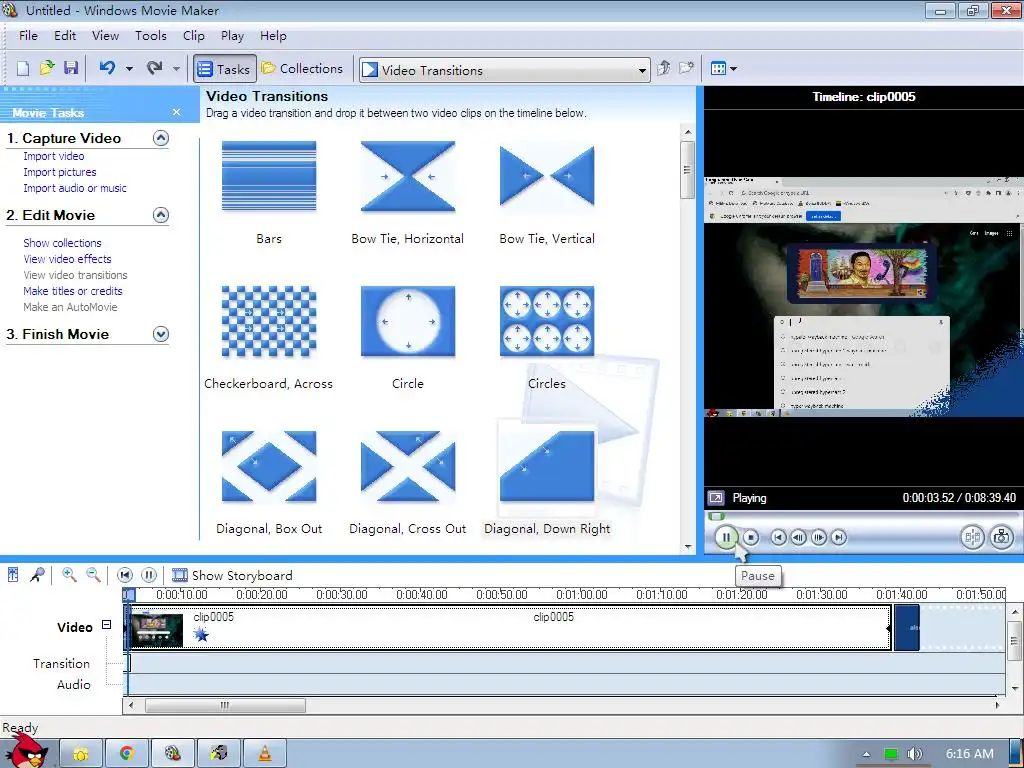Select the Bow Tie, Horizontal transition
The image size is (1024, 768).
[x=408, y=176]
